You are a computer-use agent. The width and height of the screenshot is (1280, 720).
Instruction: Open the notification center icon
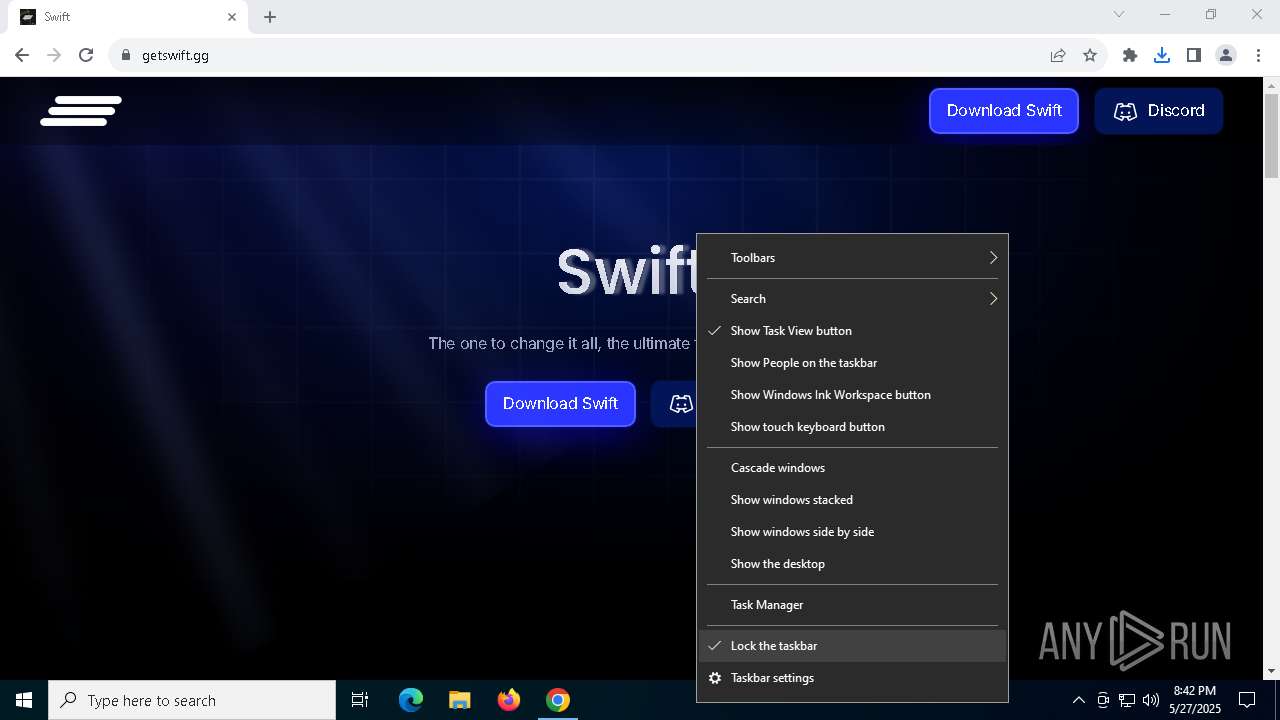(x=1247, y=700)
